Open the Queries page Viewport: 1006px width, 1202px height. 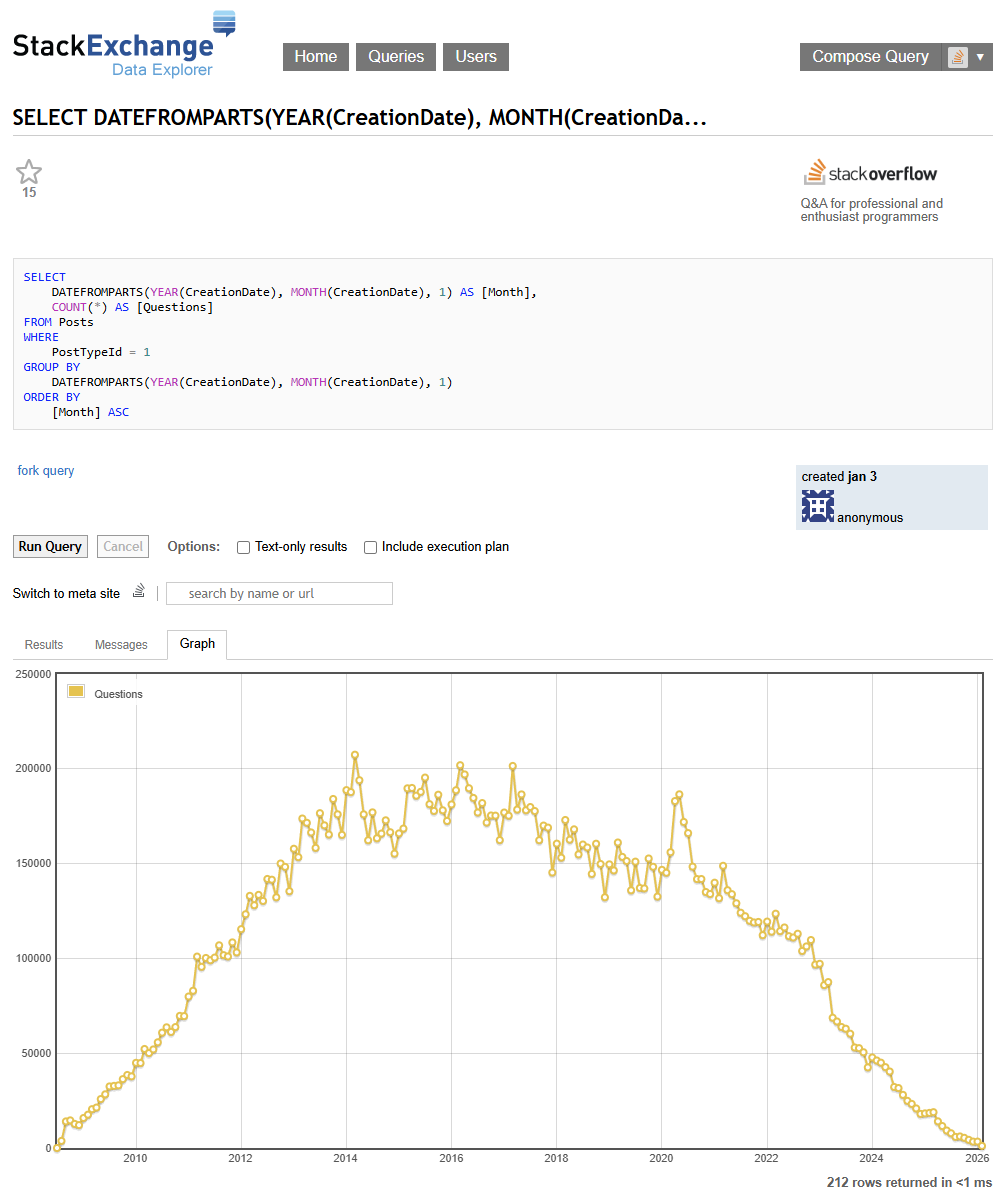coord(396,57)
